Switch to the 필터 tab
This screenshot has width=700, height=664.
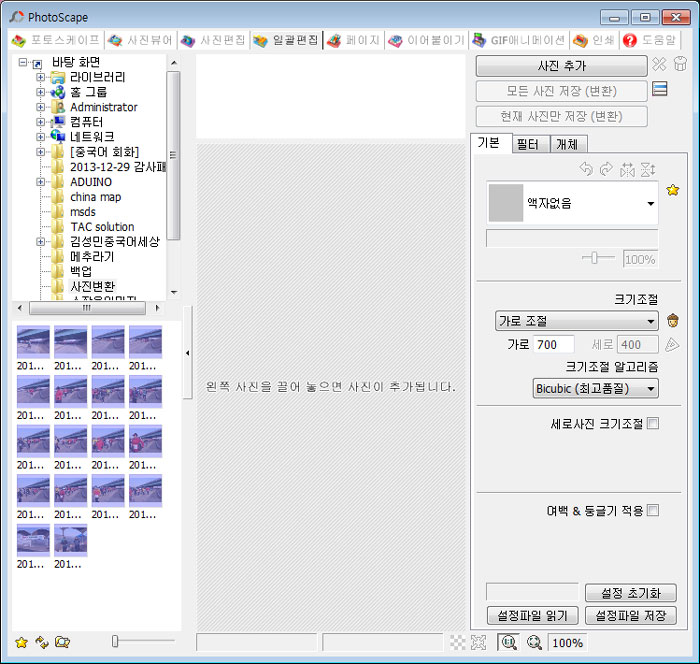(x=528, y=144)
